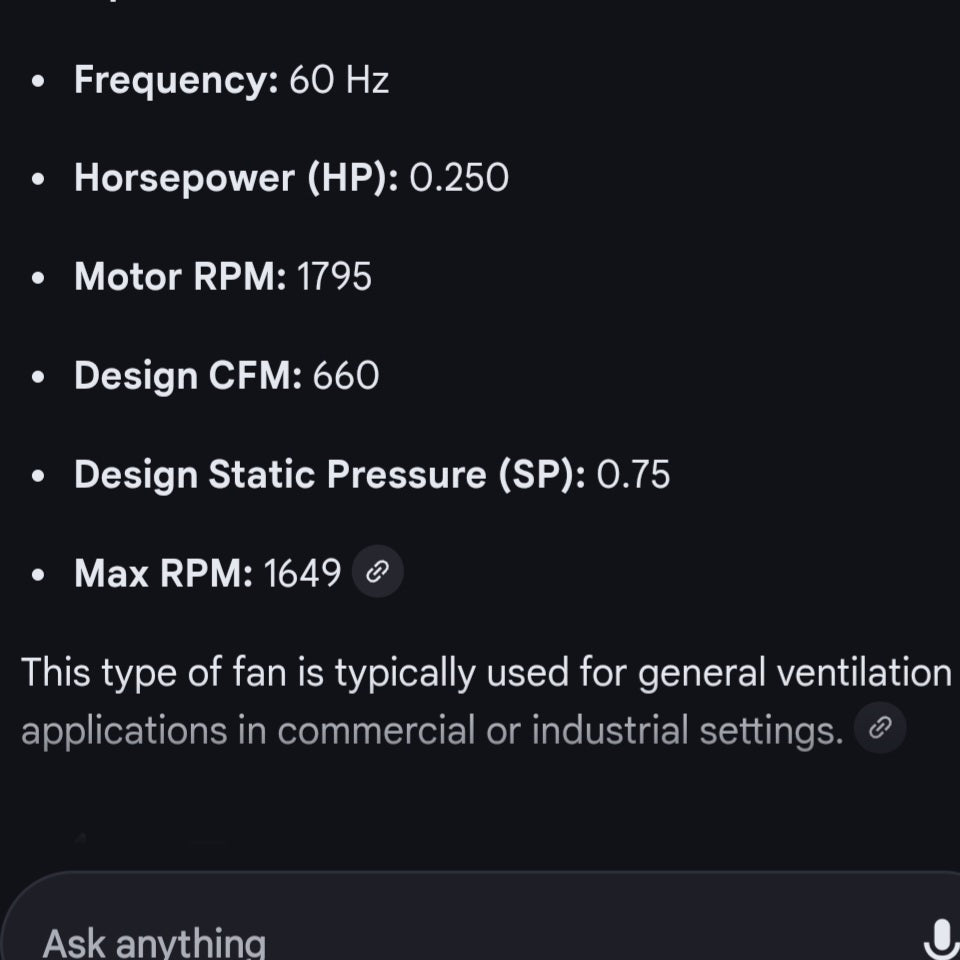Image resolution: width=960 pixels, height=960 pixels.
Task: Click the 'Horsepower (HP):' label
Action: [236, 178]
